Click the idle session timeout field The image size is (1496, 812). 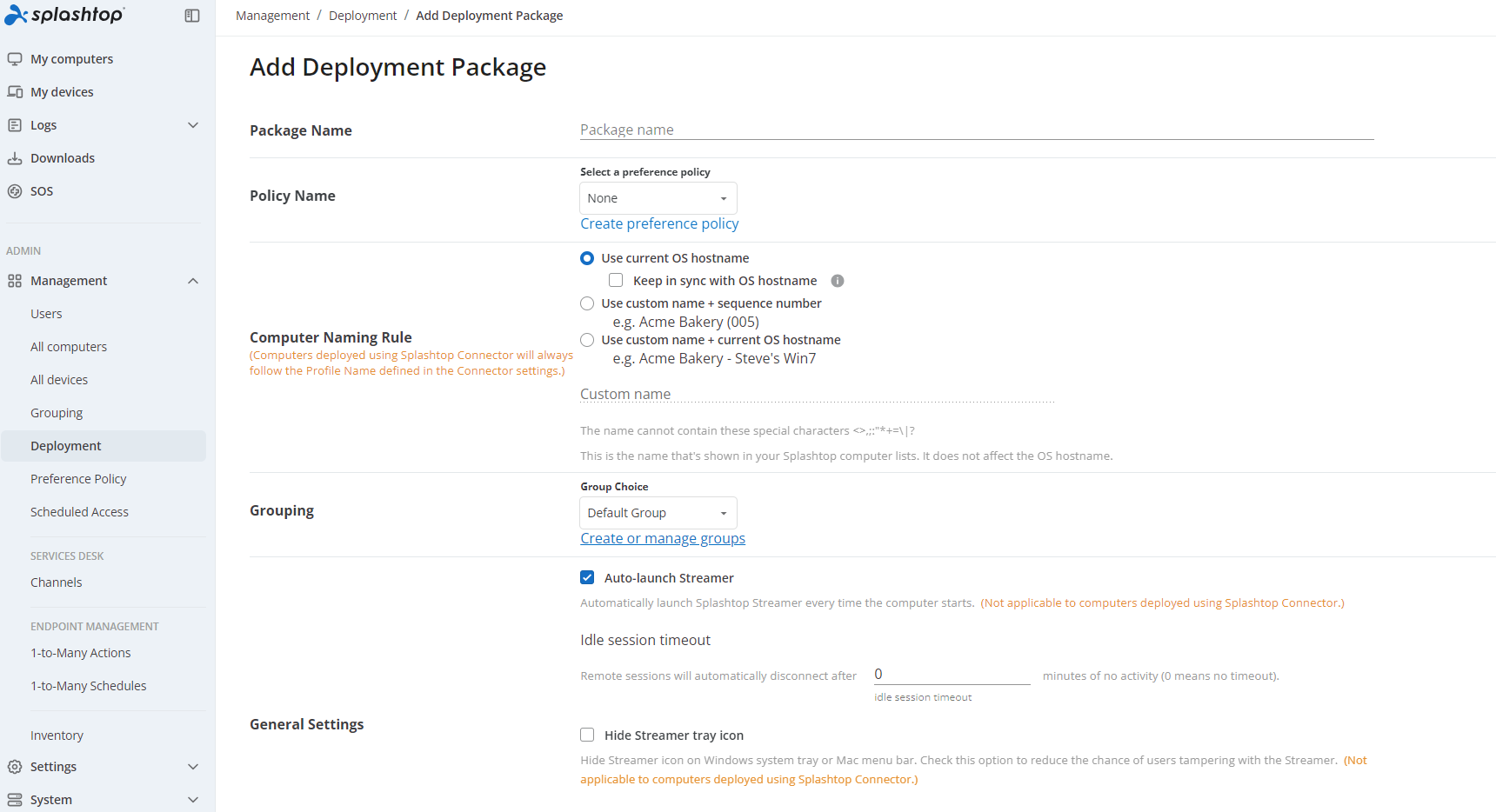(x=952, y=674)
